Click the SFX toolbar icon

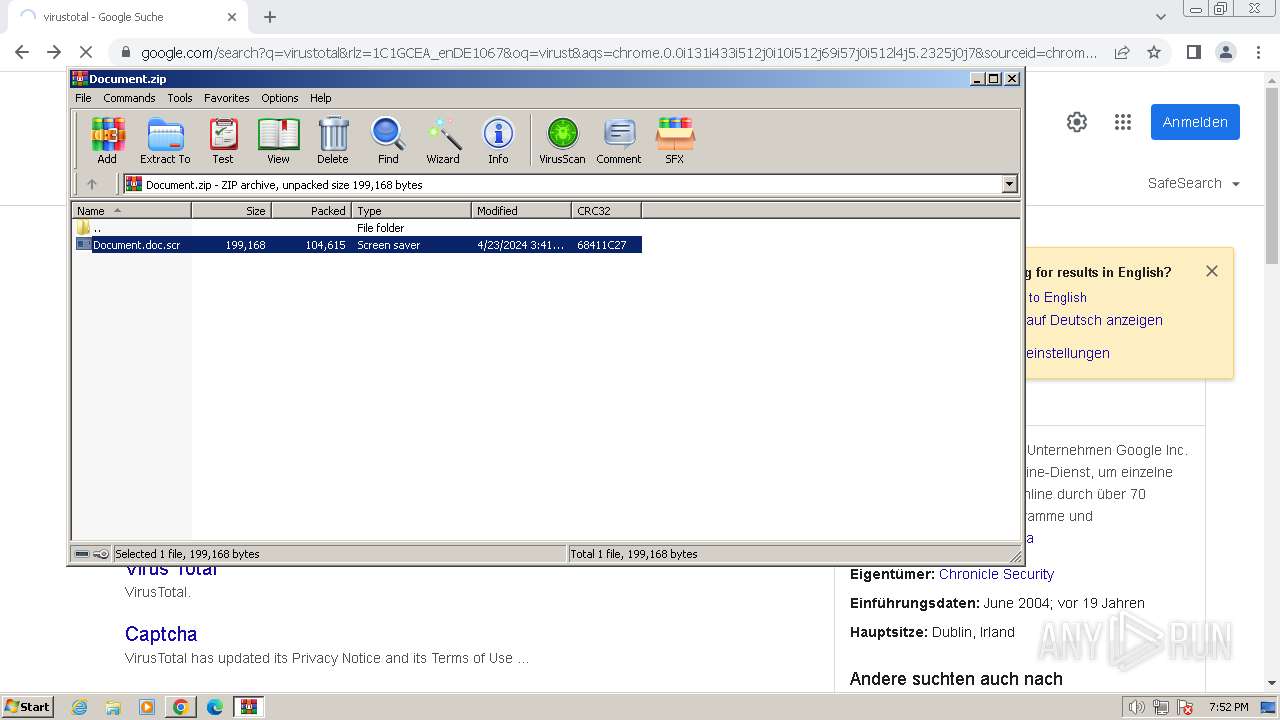click(675, 140)
